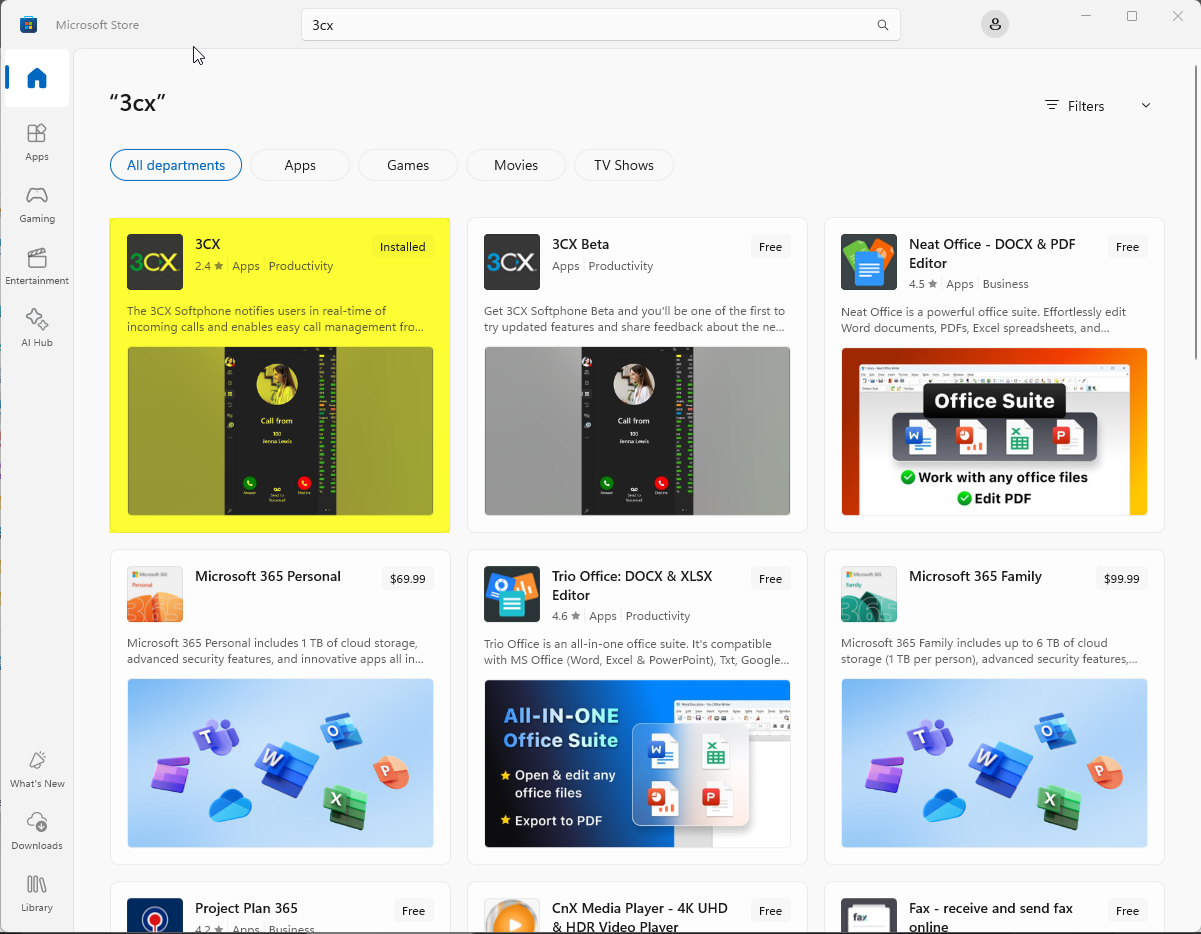Screen dimensions: 1201x934
Task: Click the $99.99 price button
Action: (x=1122, y=579)
